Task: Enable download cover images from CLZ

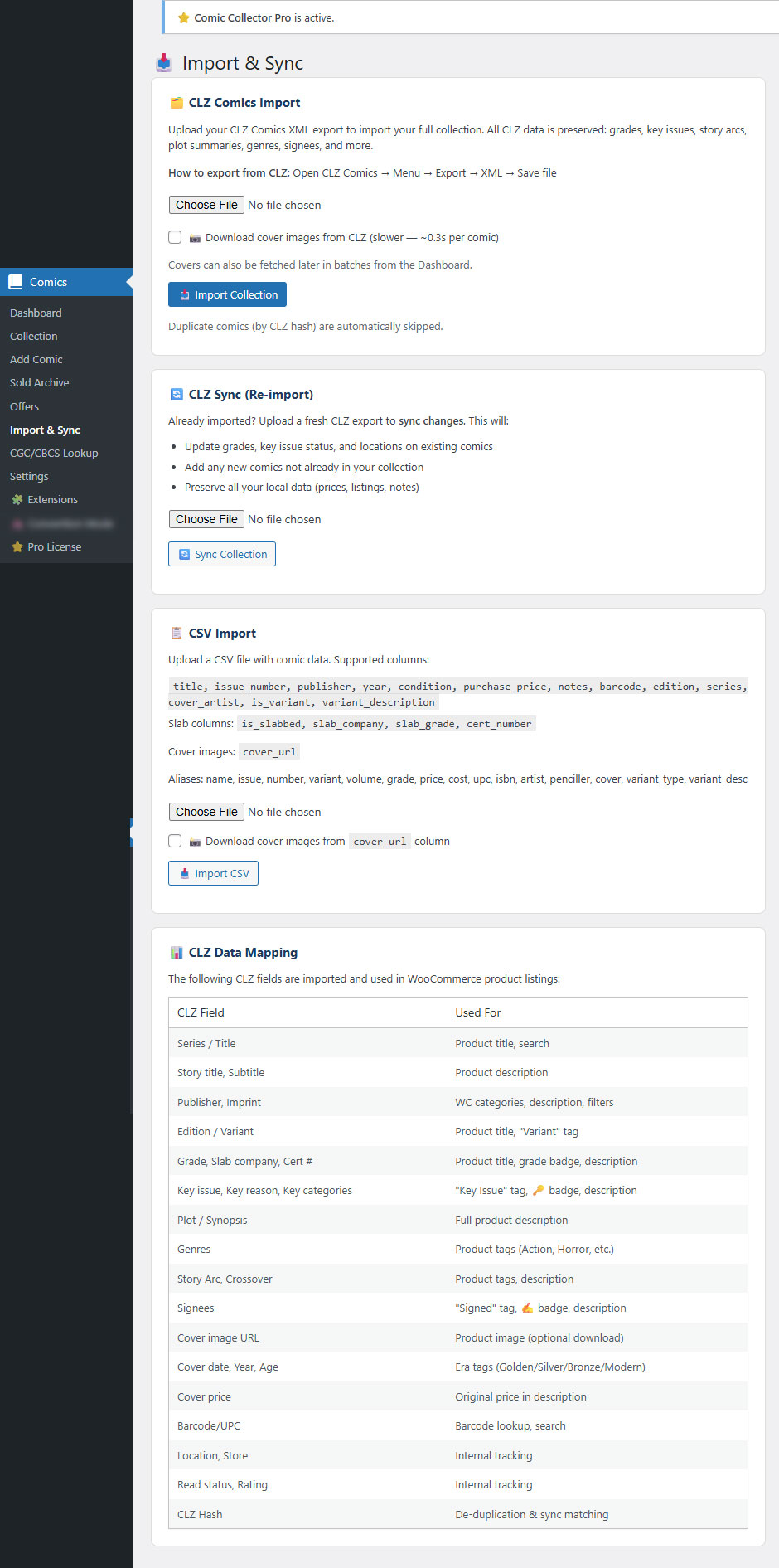Action: coord(175,238)
